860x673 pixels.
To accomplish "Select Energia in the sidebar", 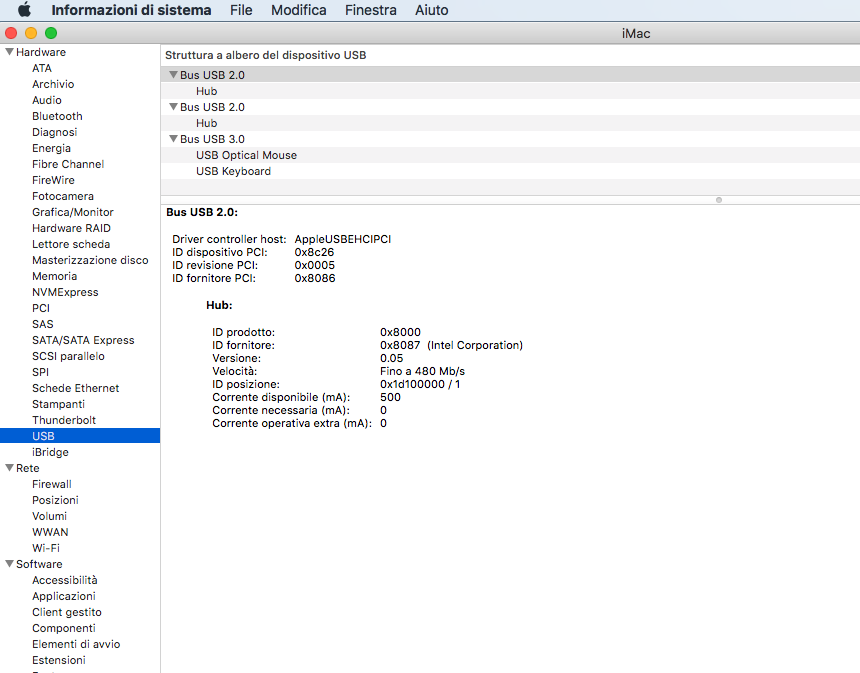I will click(51, 148).
